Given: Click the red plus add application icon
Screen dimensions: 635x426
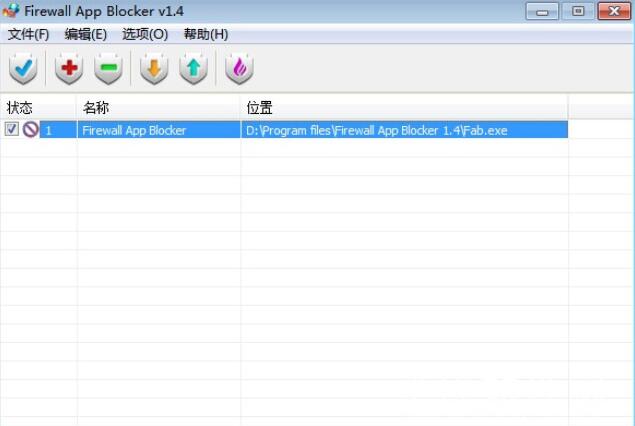Looking at the screenshot, I should (69, 68).
